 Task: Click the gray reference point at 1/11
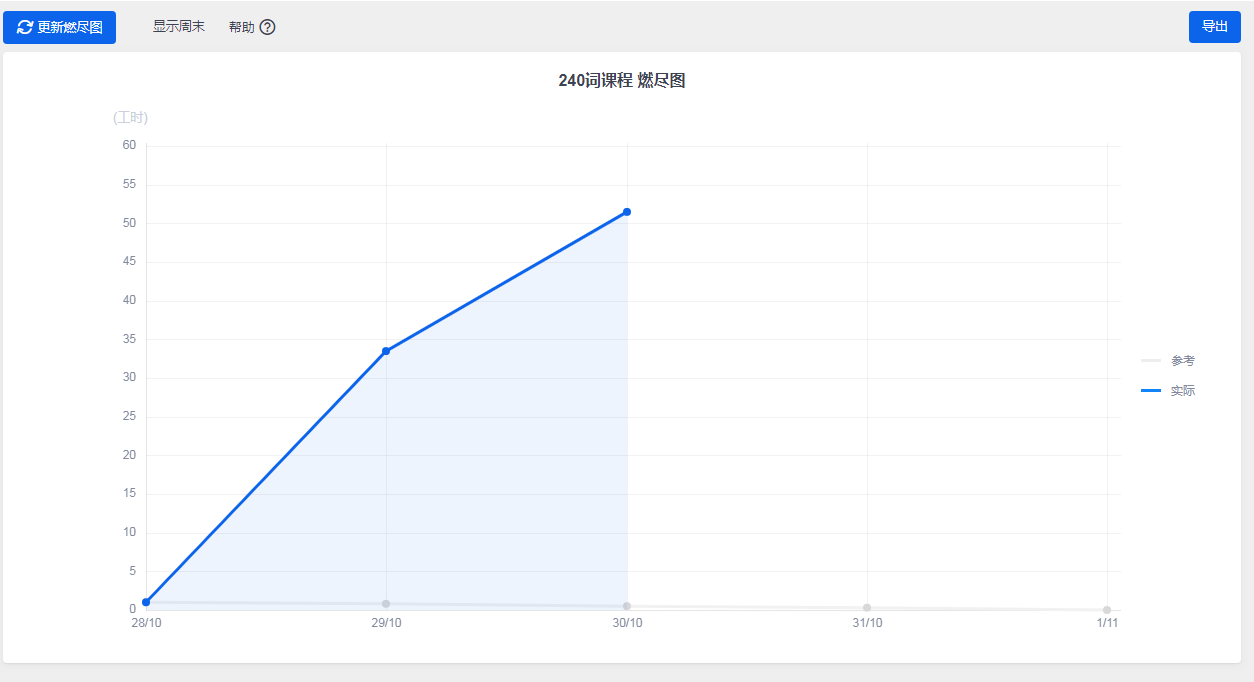click(x=1107, y=610)
